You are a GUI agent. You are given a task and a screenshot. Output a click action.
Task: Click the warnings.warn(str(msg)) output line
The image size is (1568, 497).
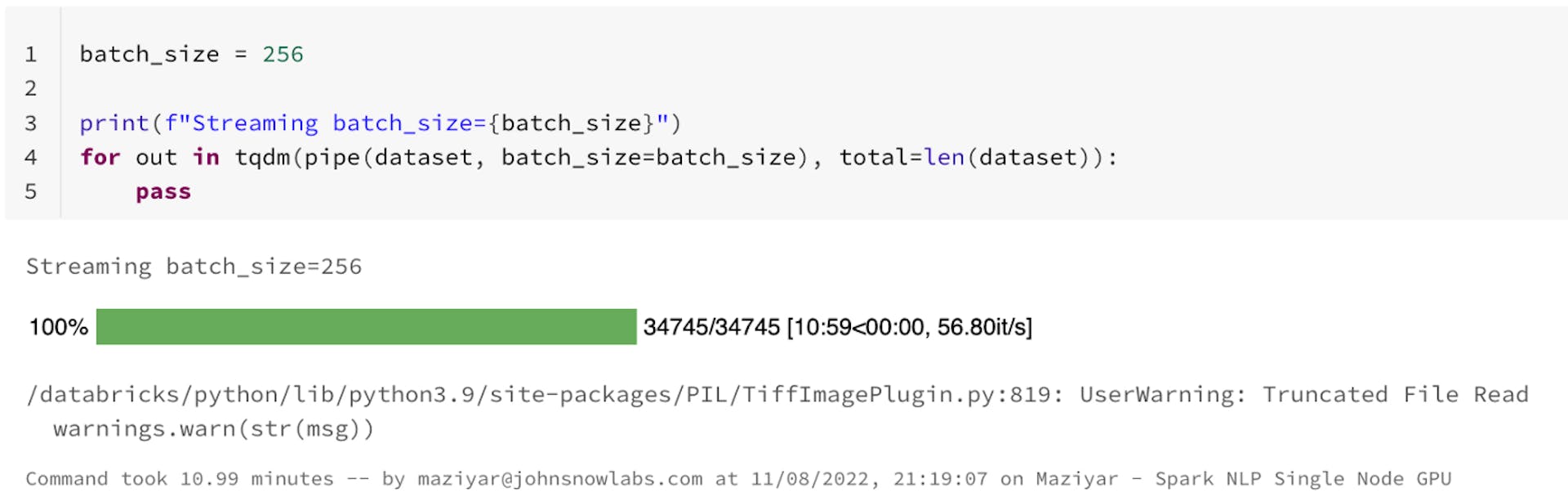point(213,429)
